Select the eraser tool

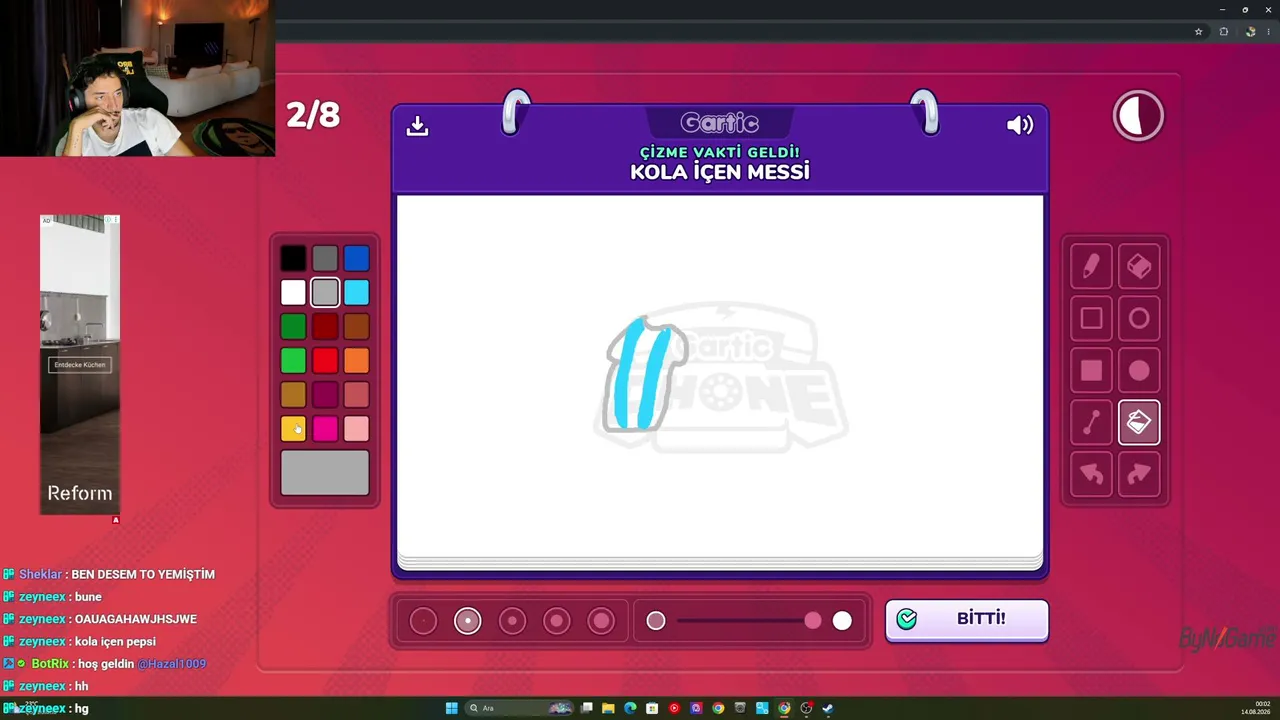pos(1139,266)
